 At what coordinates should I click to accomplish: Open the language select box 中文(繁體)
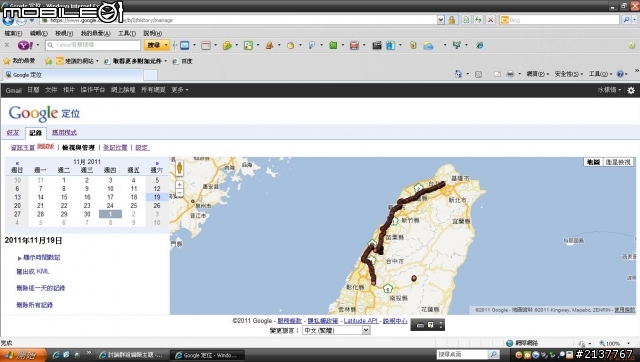coord(336,331)
